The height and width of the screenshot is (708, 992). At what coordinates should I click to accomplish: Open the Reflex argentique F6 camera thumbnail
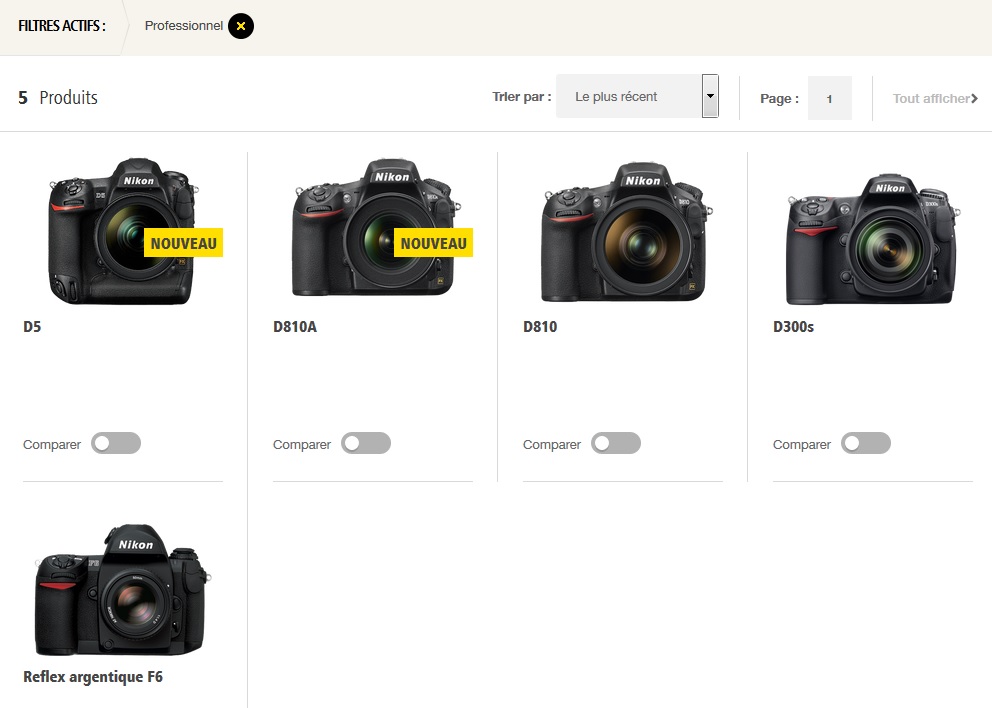[123, 589]
